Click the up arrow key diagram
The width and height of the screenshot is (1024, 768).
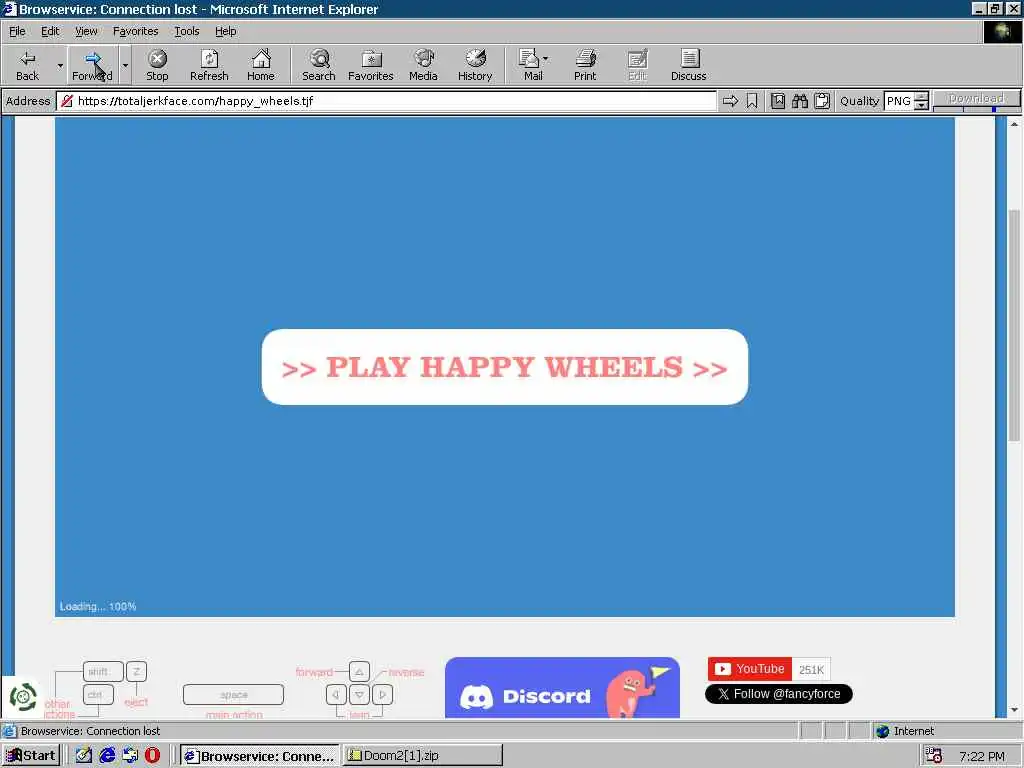[359, 672]
